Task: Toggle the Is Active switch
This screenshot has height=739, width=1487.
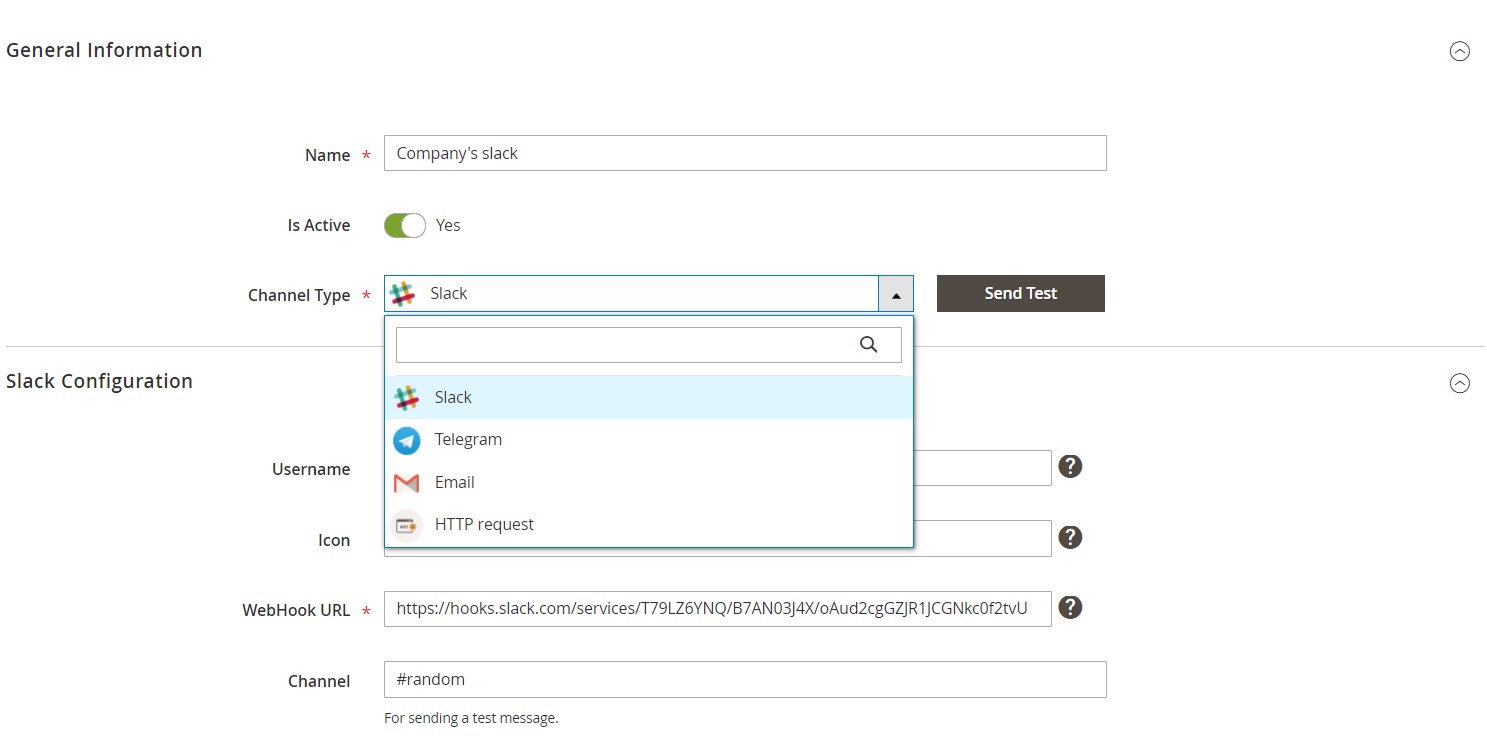Action: tap(405, 226)
